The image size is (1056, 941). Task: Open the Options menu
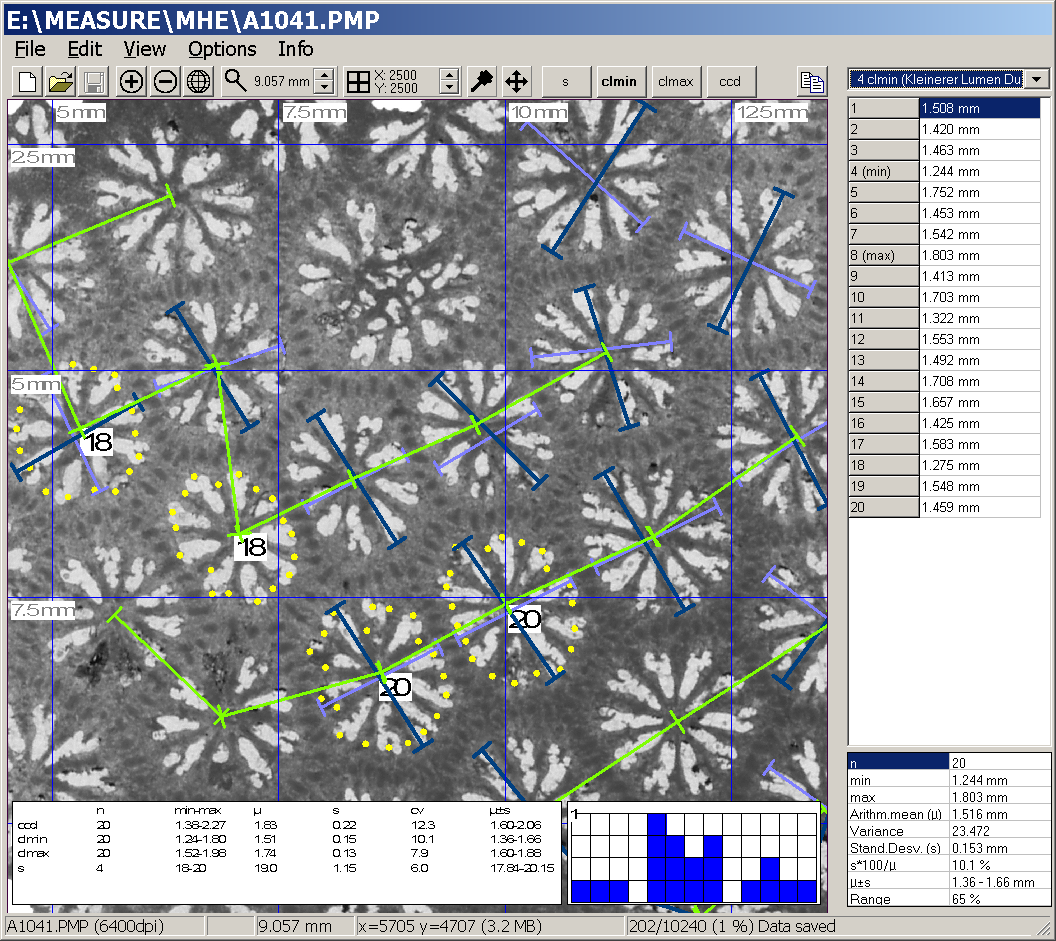tap(222, 49)
